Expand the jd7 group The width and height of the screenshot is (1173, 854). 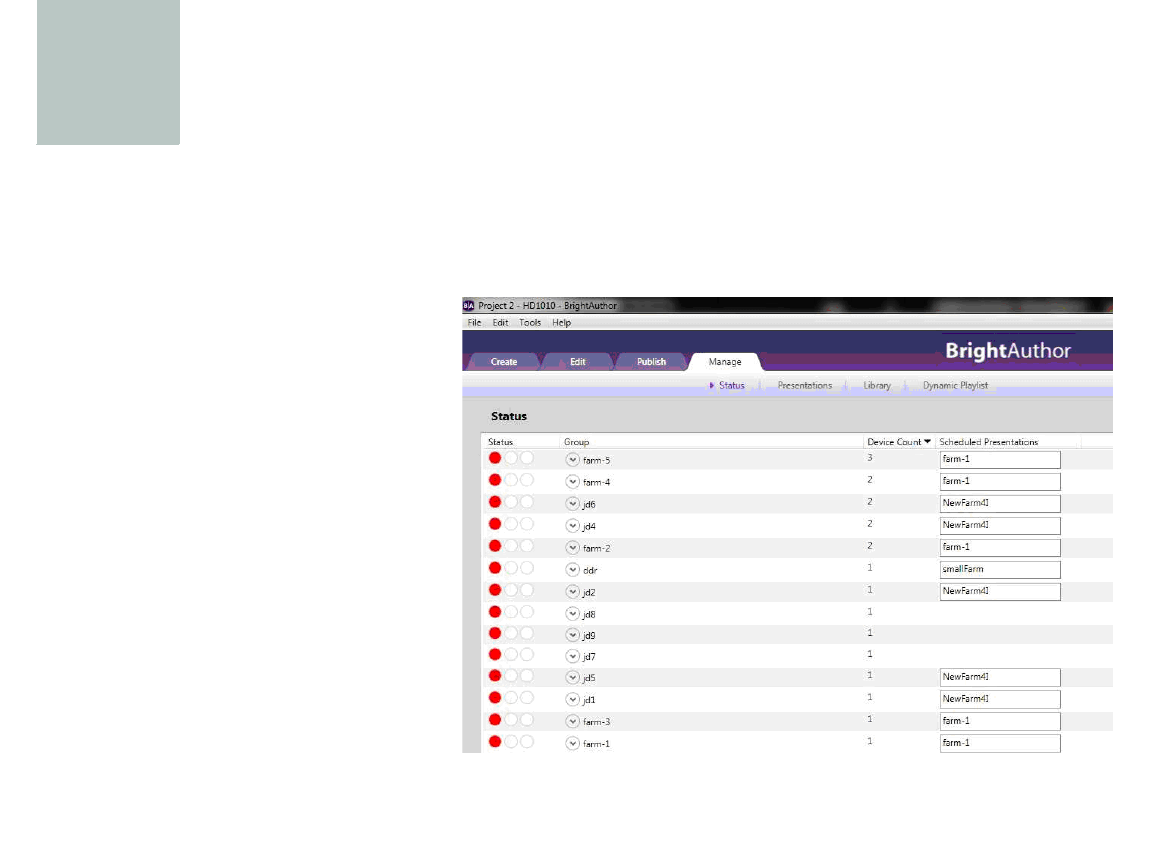[x=572, y=656]
